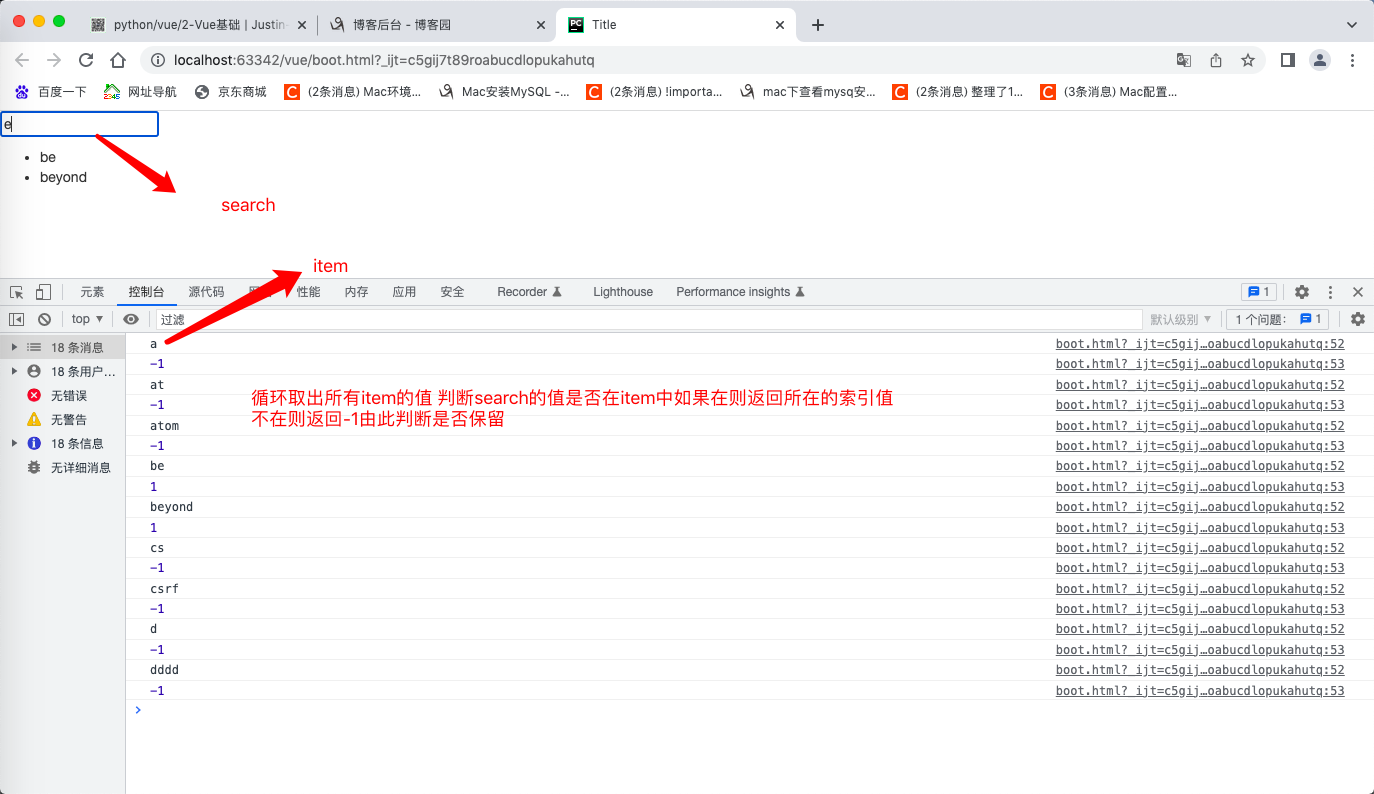This screenshot has width=1374, height=794.
Task: Switch to the python/vue/2-Vue基础 browser tab
Action: point(200,25)
